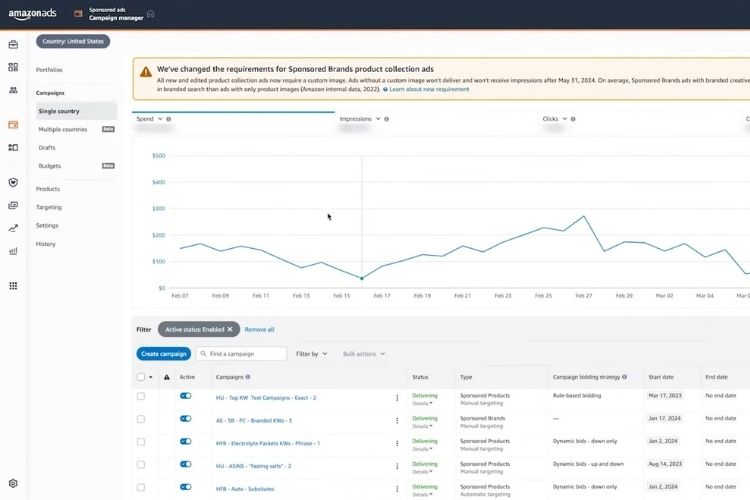Viewport: 750px width, 500px height.
Task: Open the briefcase icon in the left rail
Action: click(x=13, y=44)
